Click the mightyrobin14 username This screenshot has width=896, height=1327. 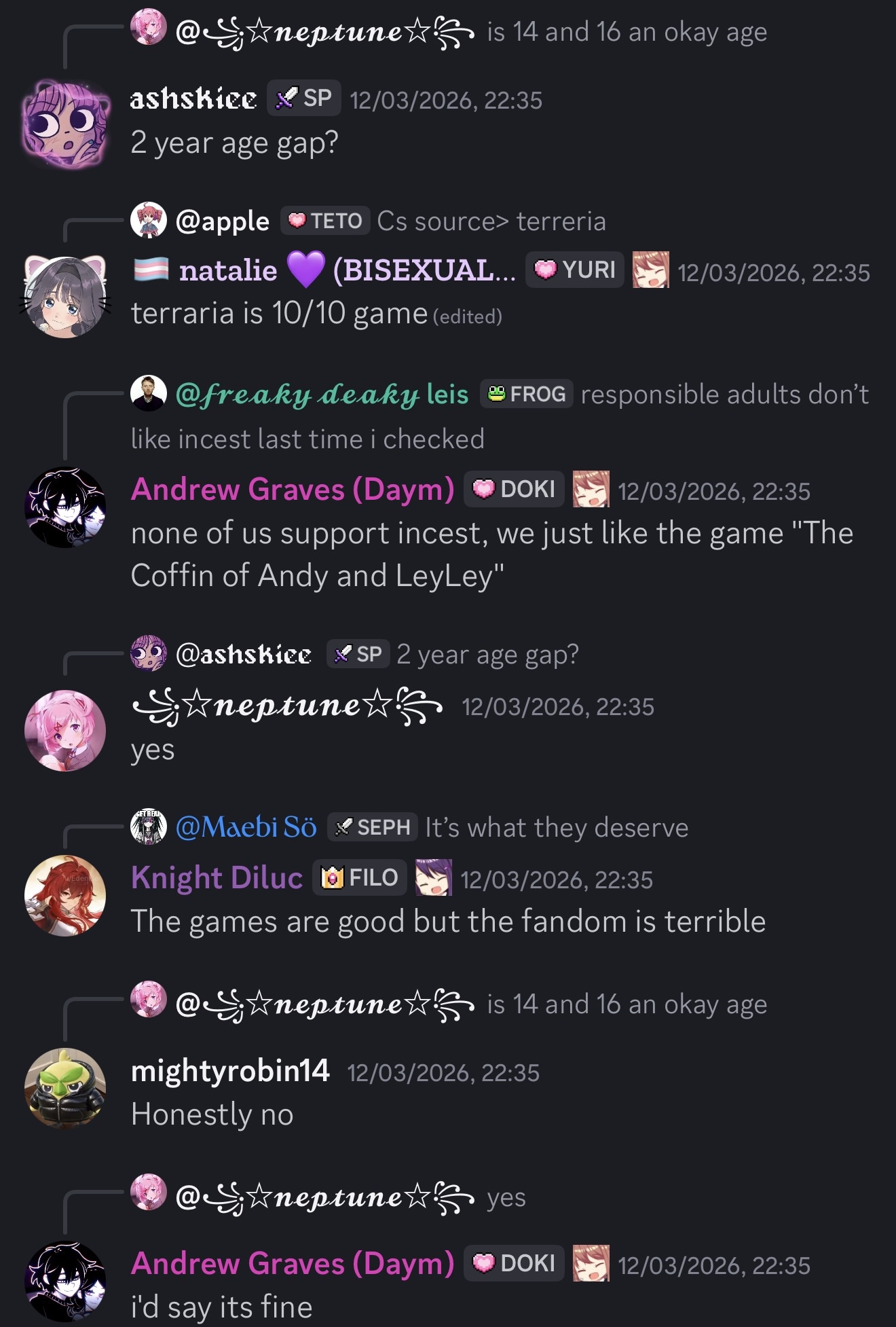click(230, 1071)
